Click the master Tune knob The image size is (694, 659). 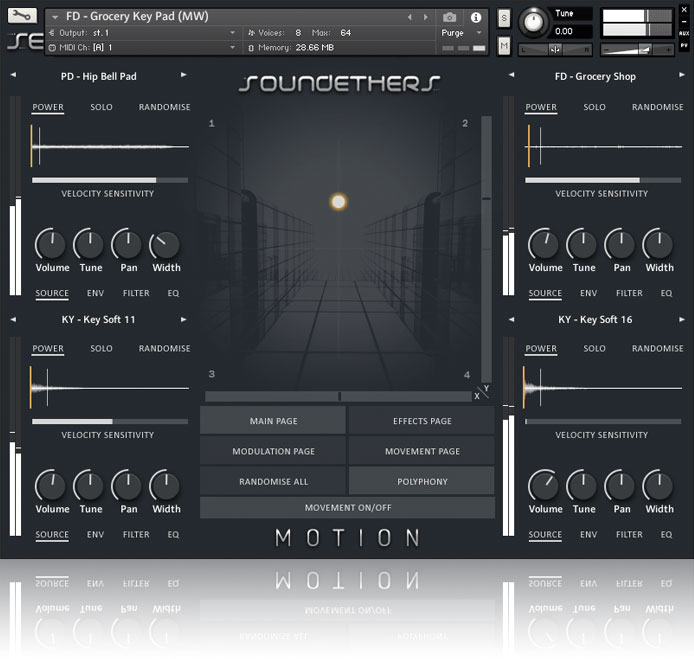pos(535,22)
